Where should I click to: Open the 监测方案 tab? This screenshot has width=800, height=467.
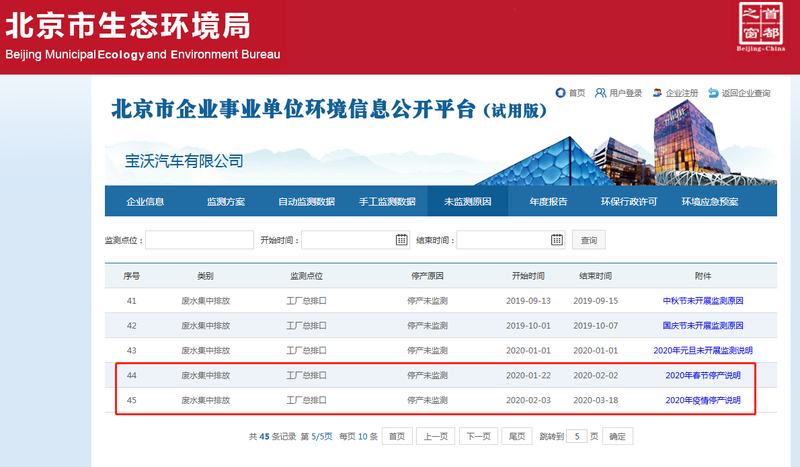click(225, 202)
